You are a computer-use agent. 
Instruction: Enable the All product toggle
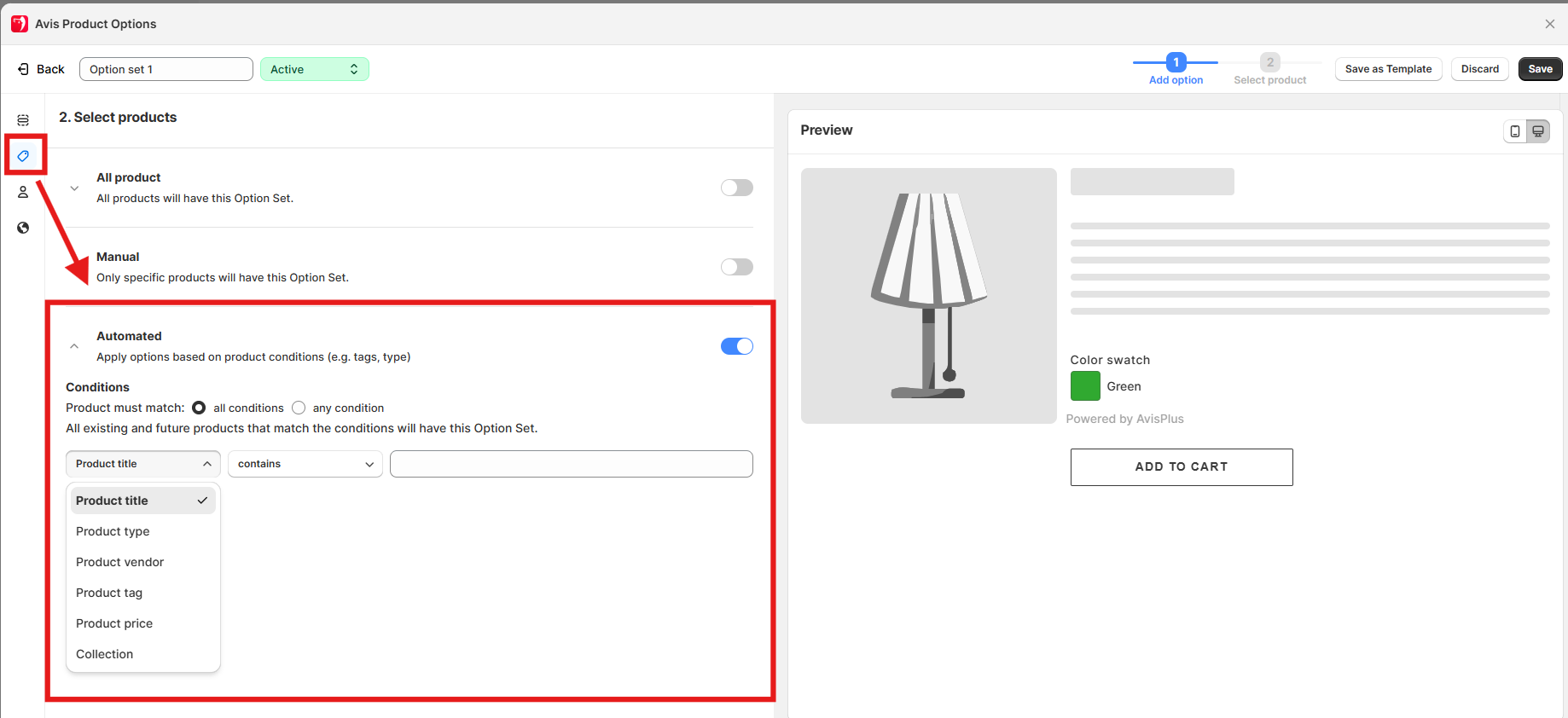pyautogui.click(x=736, y=188)
